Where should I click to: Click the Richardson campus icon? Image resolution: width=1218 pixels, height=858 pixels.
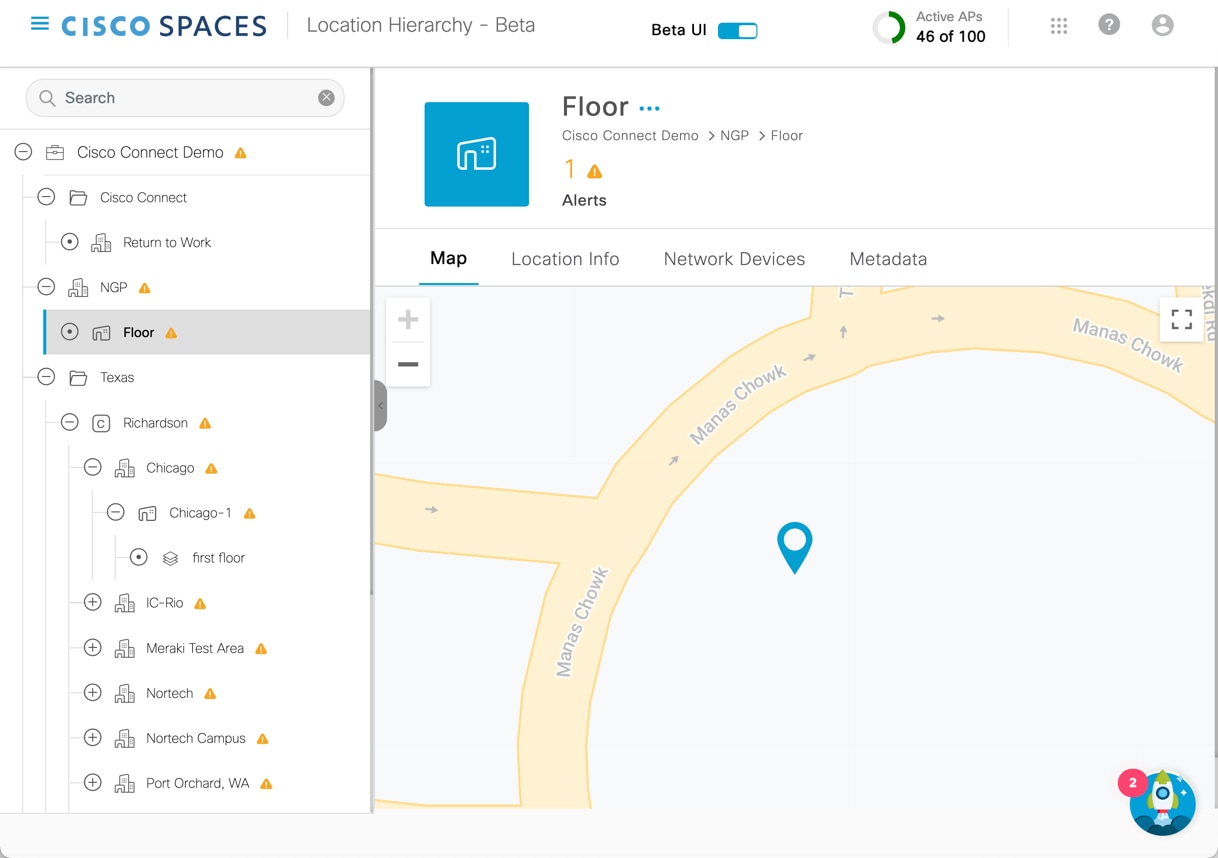101,423
